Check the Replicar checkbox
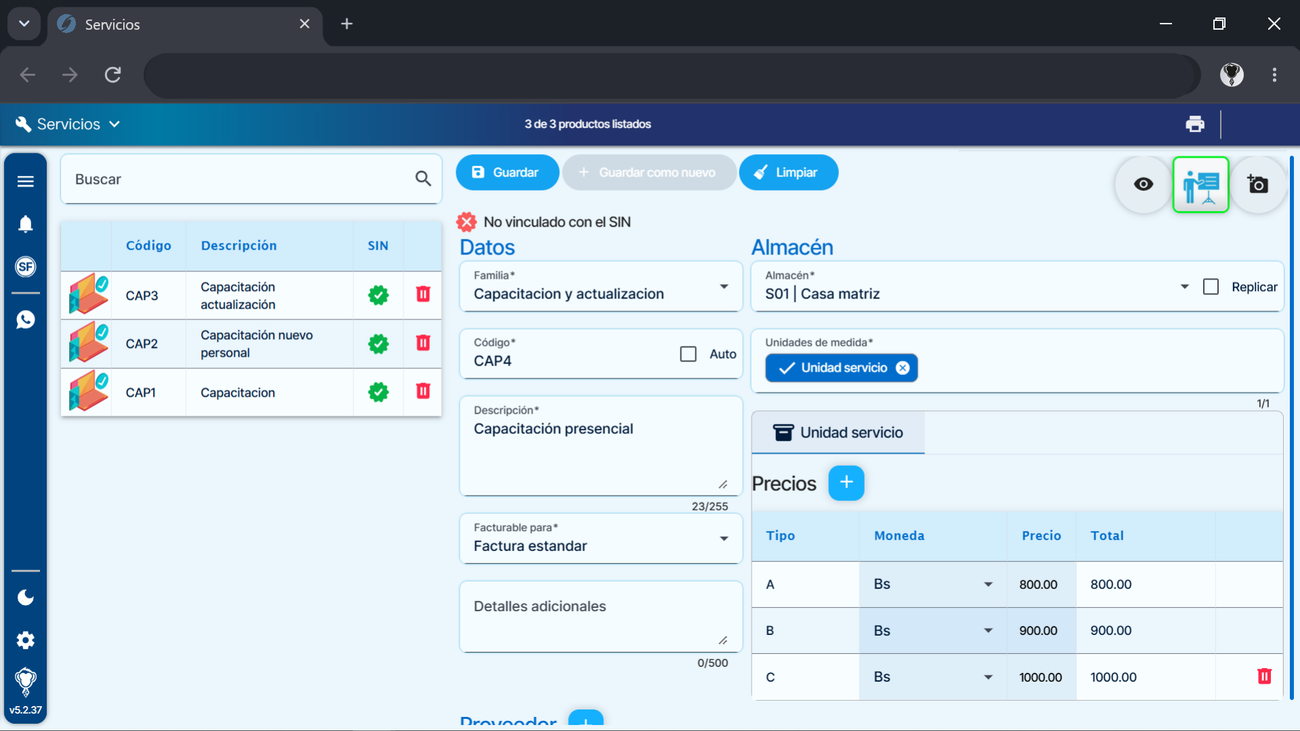Screen dimensions: 1300x731 click(x=1211, y=287)
